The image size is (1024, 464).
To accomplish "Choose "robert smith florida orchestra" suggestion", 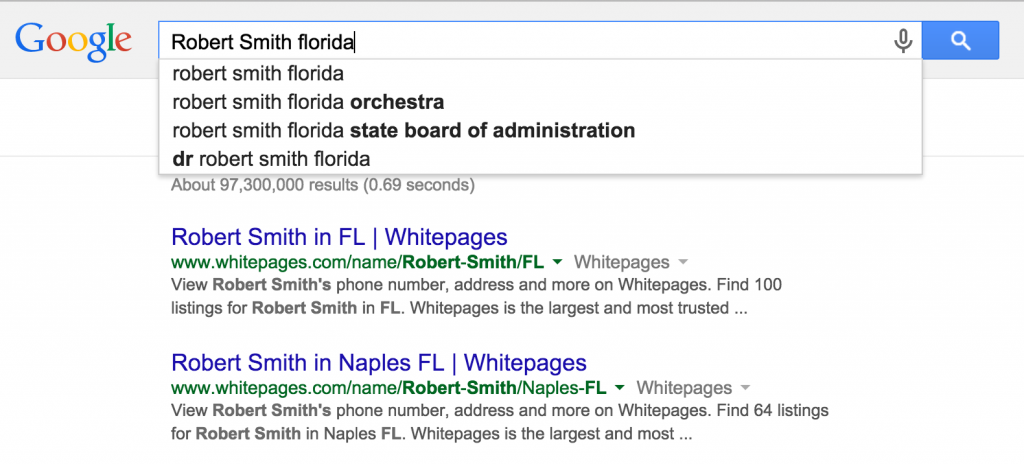I will click(x=308, y=102).
